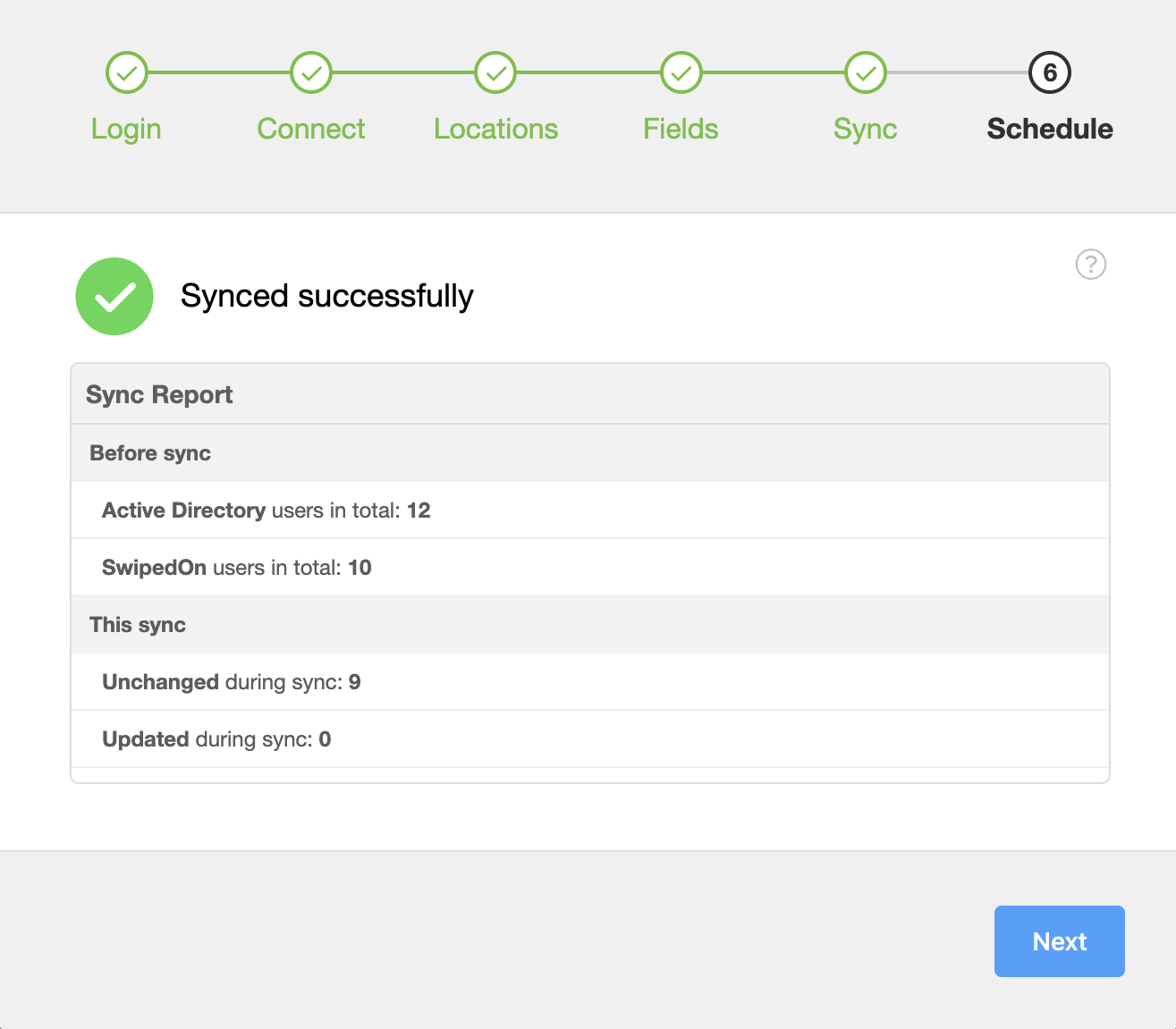Click the Synced successfully heading
1176x1029 pixels.
327,296
